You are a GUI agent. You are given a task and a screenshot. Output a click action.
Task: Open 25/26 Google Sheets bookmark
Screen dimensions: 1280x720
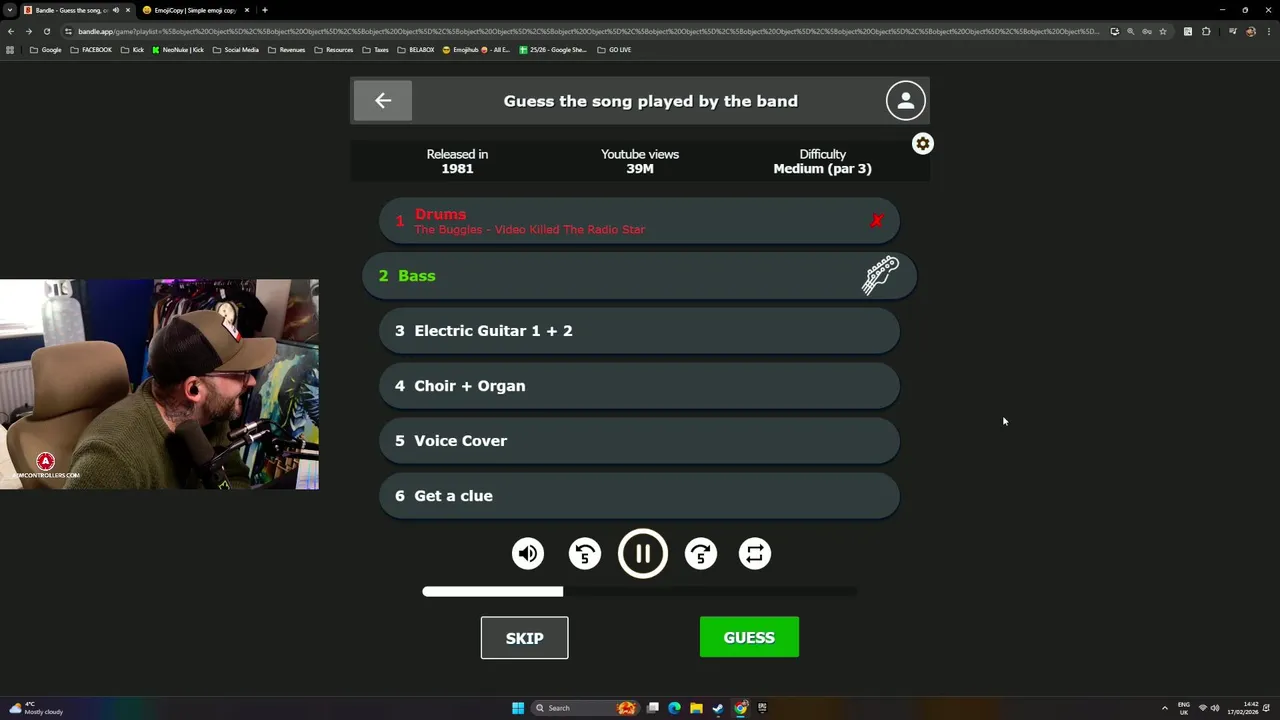[x=553, y=50]
